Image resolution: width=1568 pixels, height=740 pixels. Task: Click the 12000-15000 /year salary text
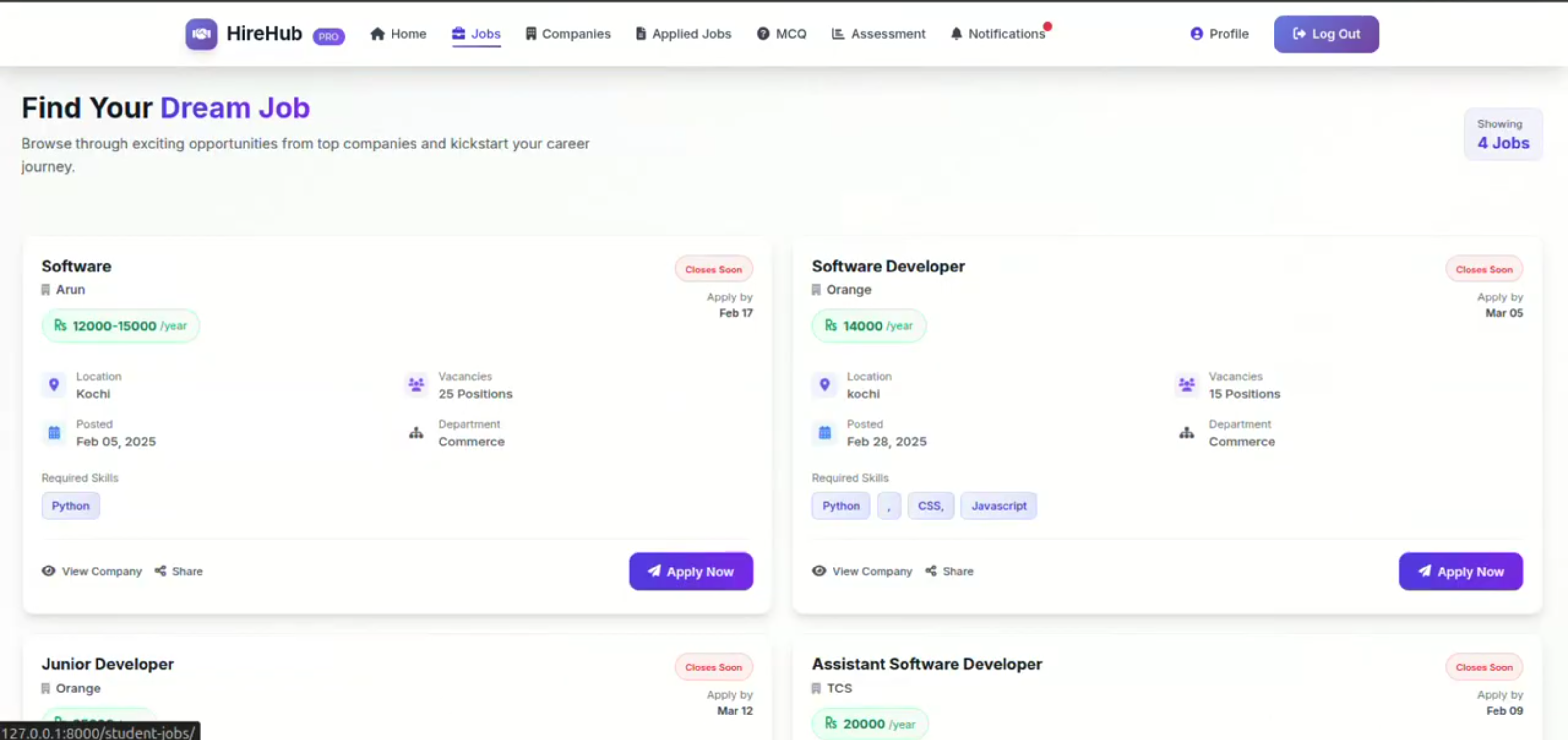coord(130,326)
